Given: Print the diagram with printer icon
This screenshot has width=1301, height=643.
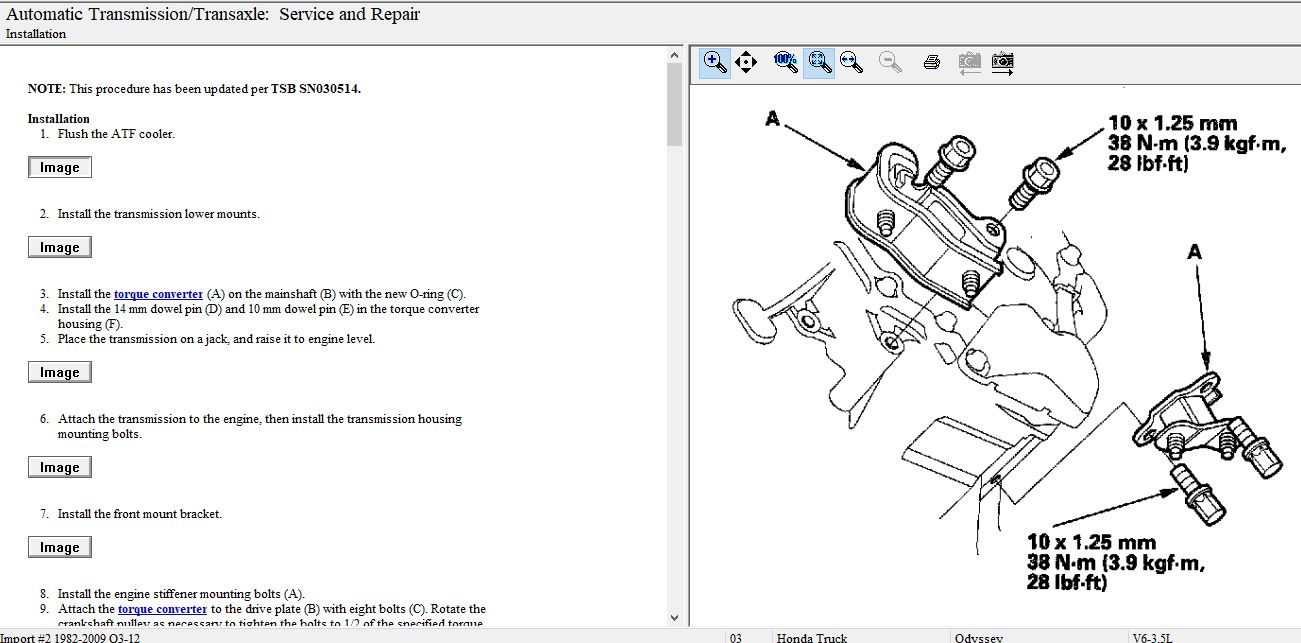Looking at the screenshot, I should [932, 62].
